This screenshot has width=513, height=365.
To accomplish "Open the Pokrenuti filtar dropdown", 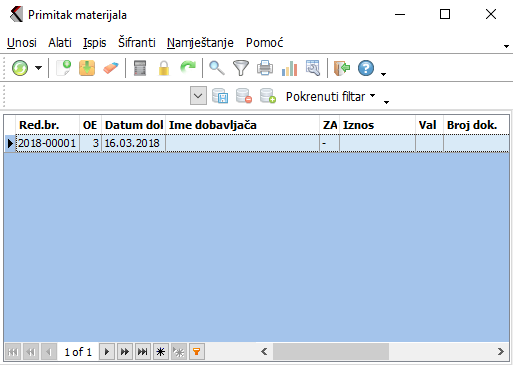I will 330,97.
